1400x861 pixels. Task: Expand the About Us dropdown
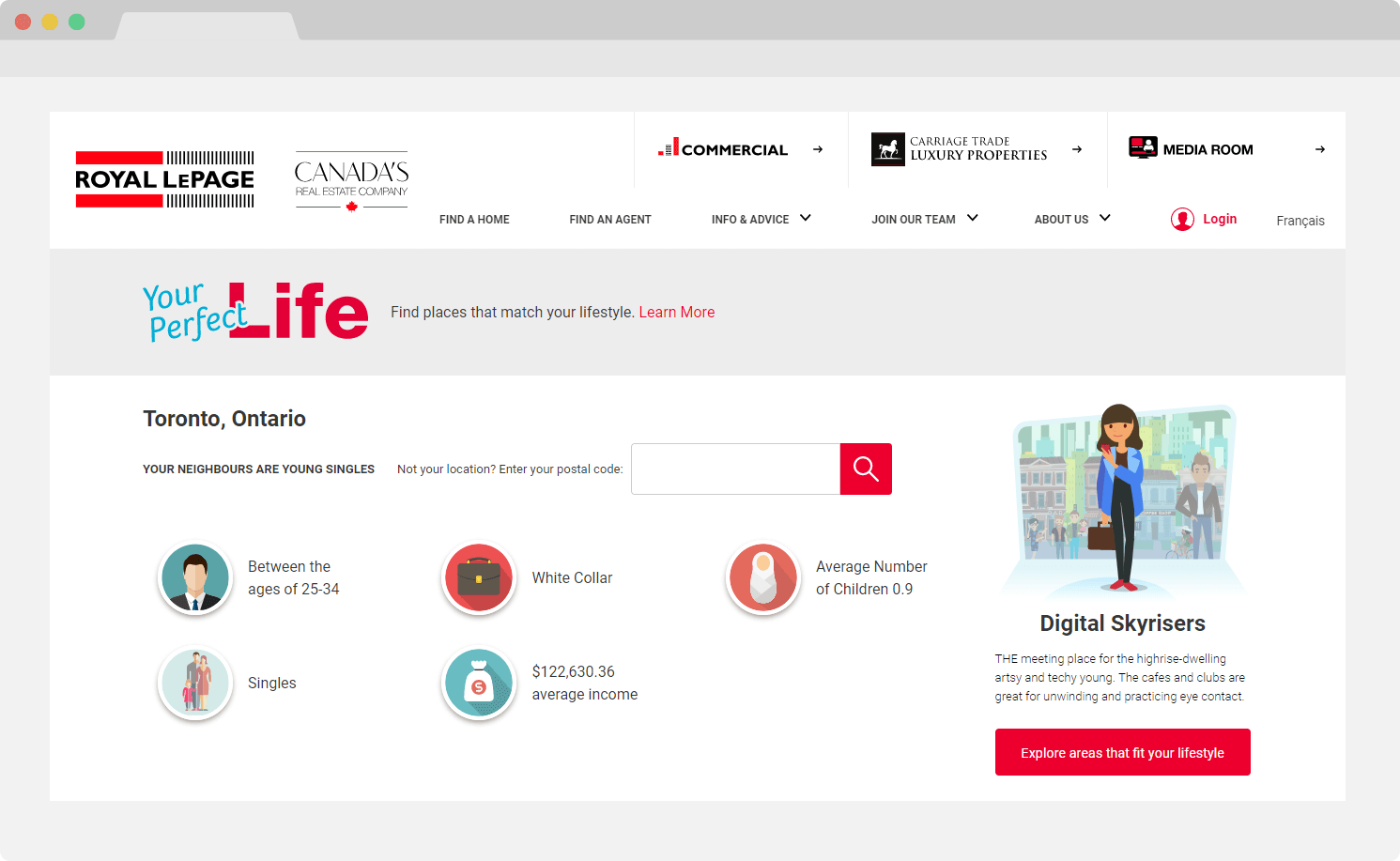1071,219
